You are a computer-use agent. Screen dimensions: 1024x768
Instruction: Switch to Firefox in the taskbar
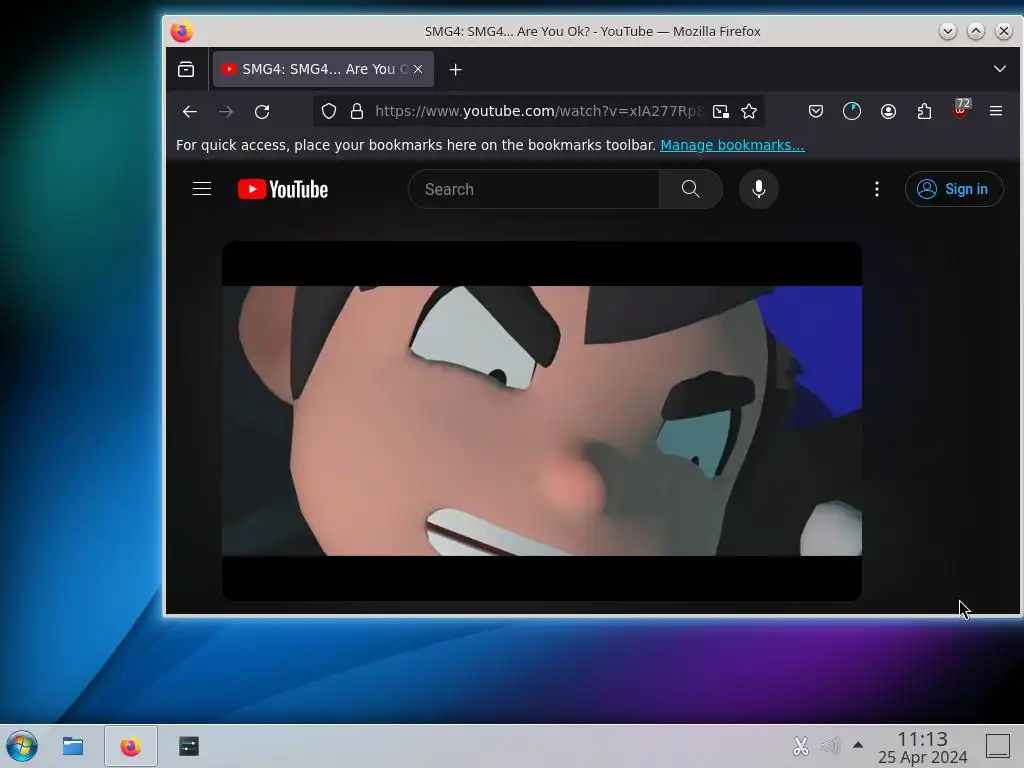click(x=131, y=746)
